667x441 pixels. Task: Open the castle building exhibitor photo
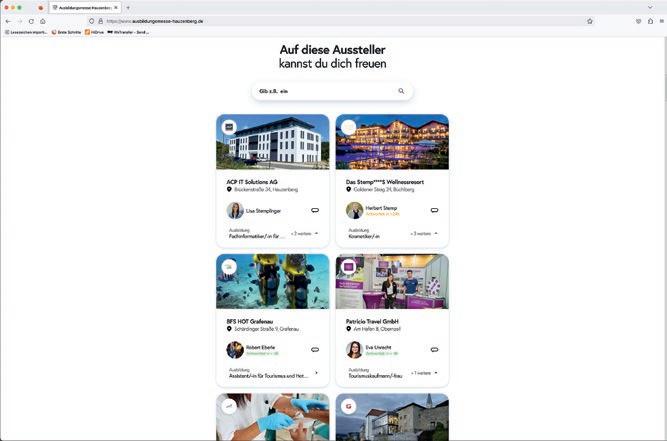[392, 417]
